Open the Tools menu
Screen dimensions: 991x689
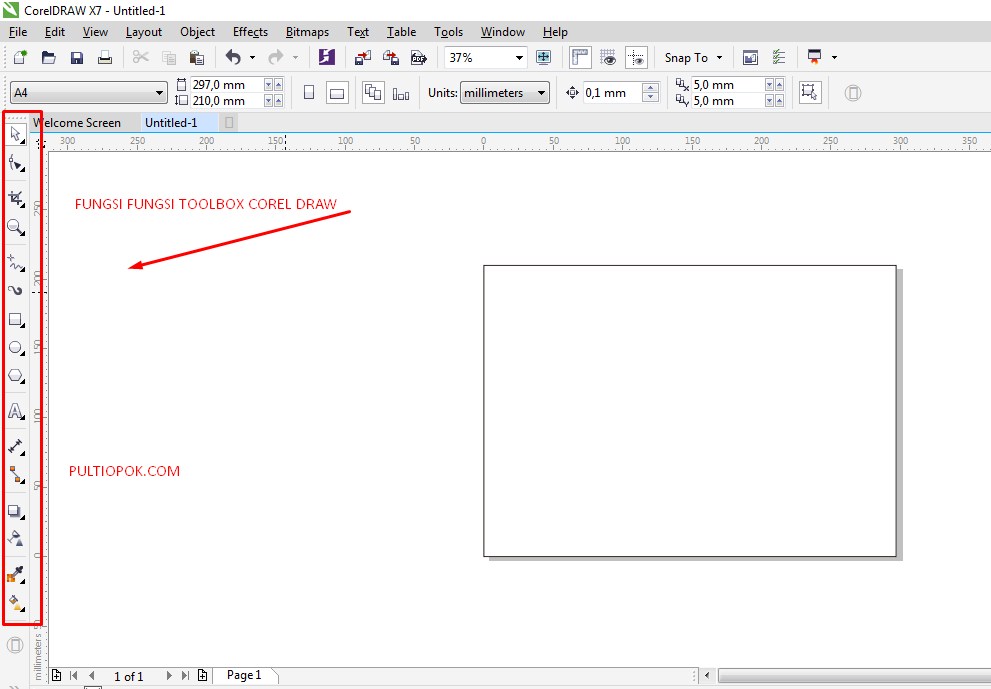tap(448, 32)
